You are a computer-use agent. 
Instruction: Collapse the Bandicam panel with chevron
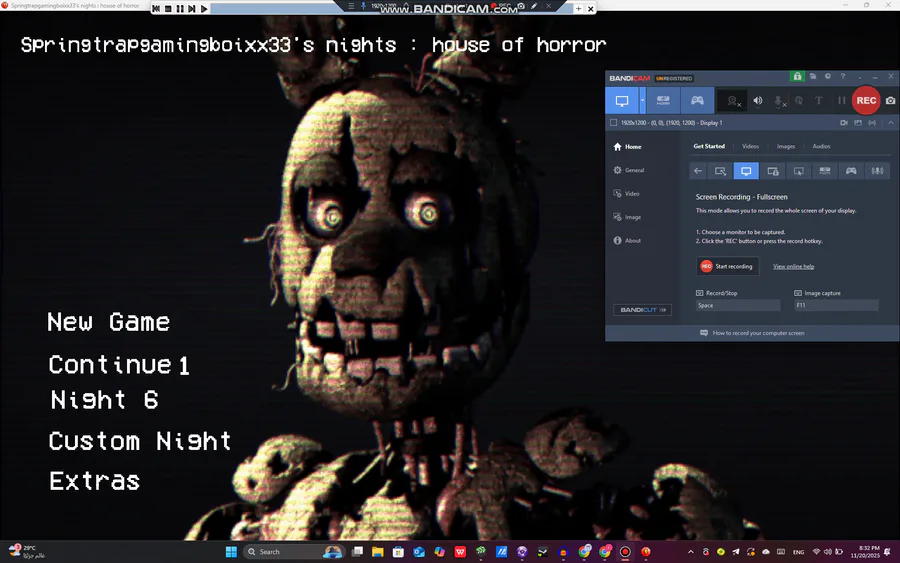coord(891,123)
